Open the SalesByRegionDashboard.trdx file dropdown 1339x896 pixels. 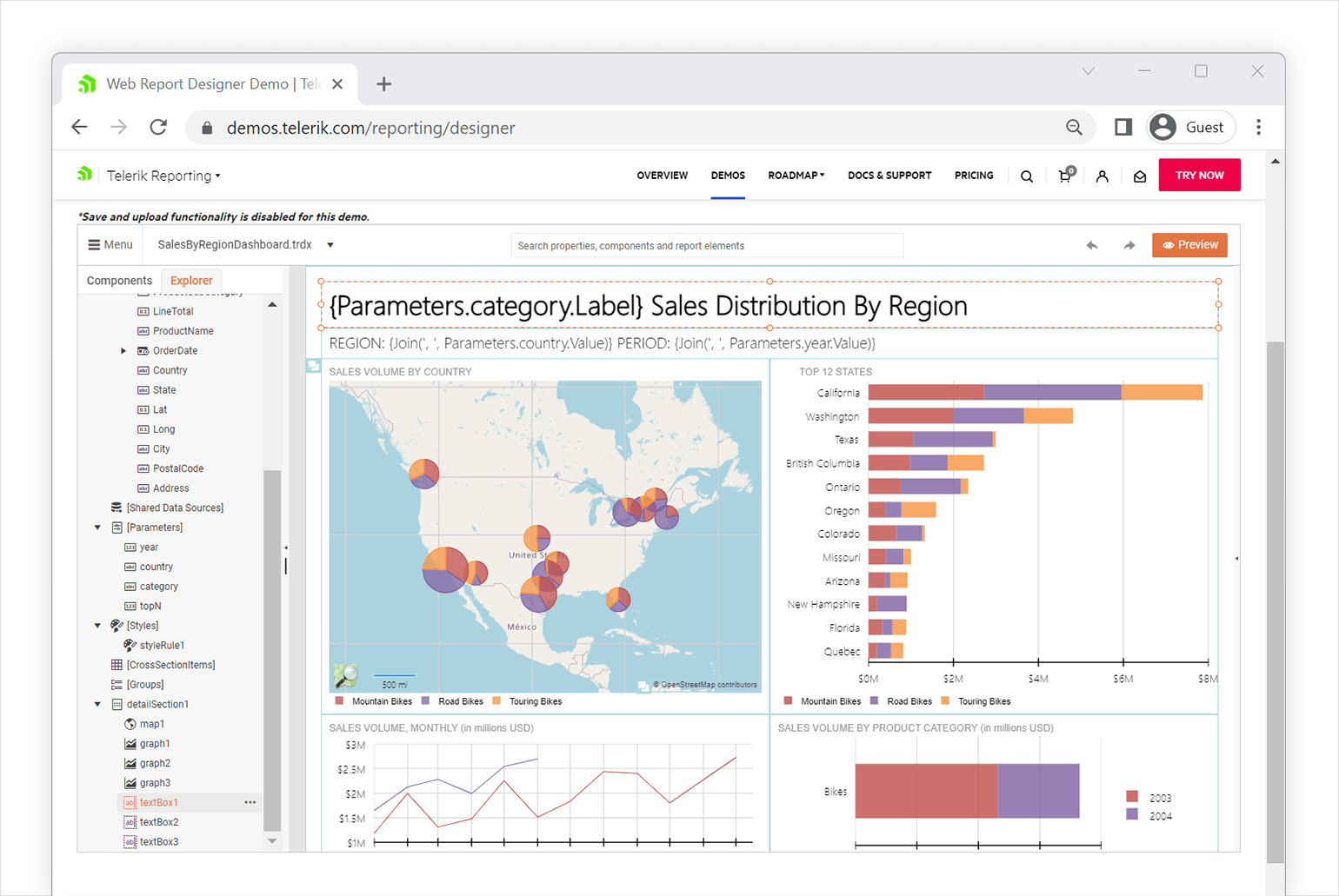pos(330,244)
